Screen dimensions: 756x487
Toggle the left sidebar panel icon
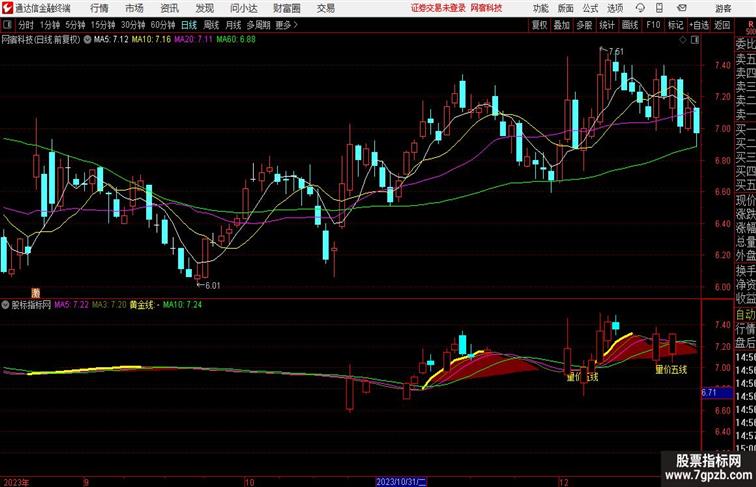[7, 25]
